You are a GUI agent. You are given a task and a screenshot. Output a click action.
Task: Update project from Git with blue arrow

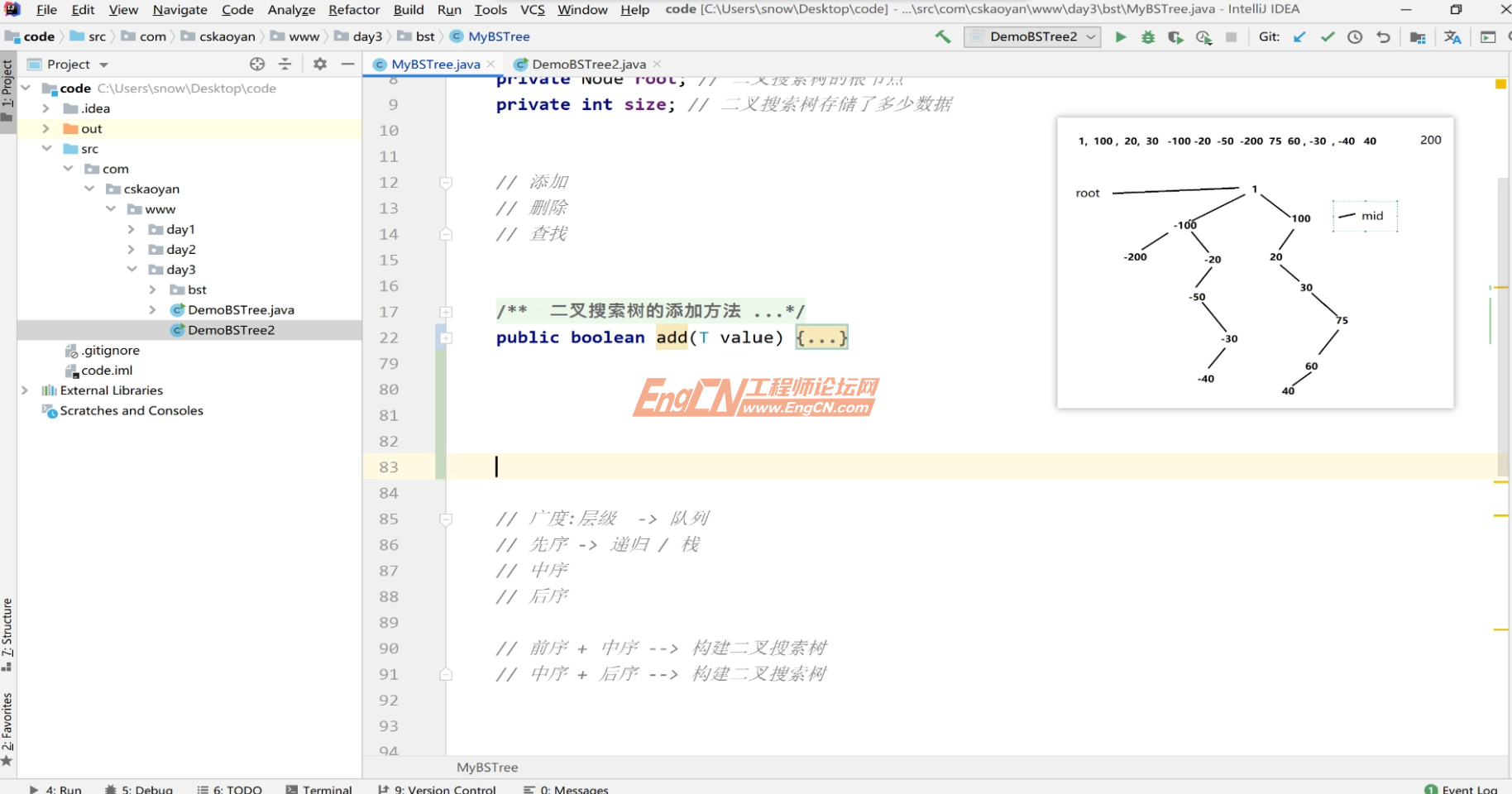click(1300, 36)
